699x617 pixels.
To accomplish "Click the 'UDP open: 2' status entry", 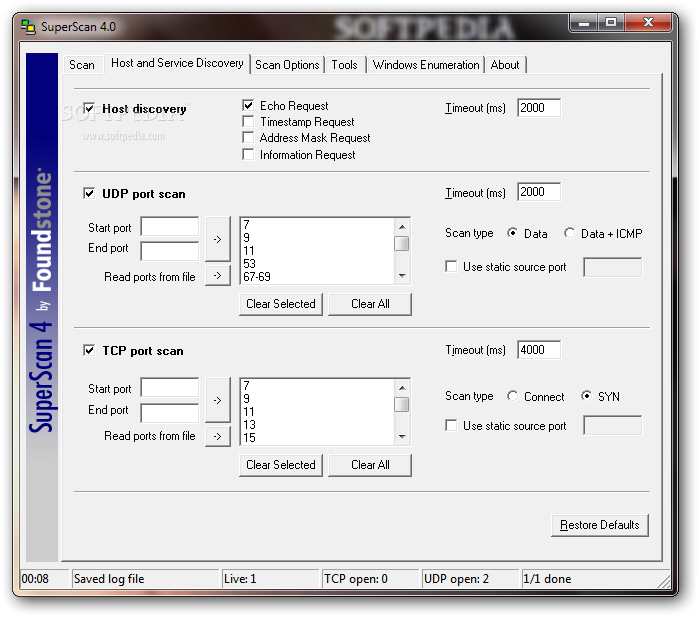I will 456,579.
